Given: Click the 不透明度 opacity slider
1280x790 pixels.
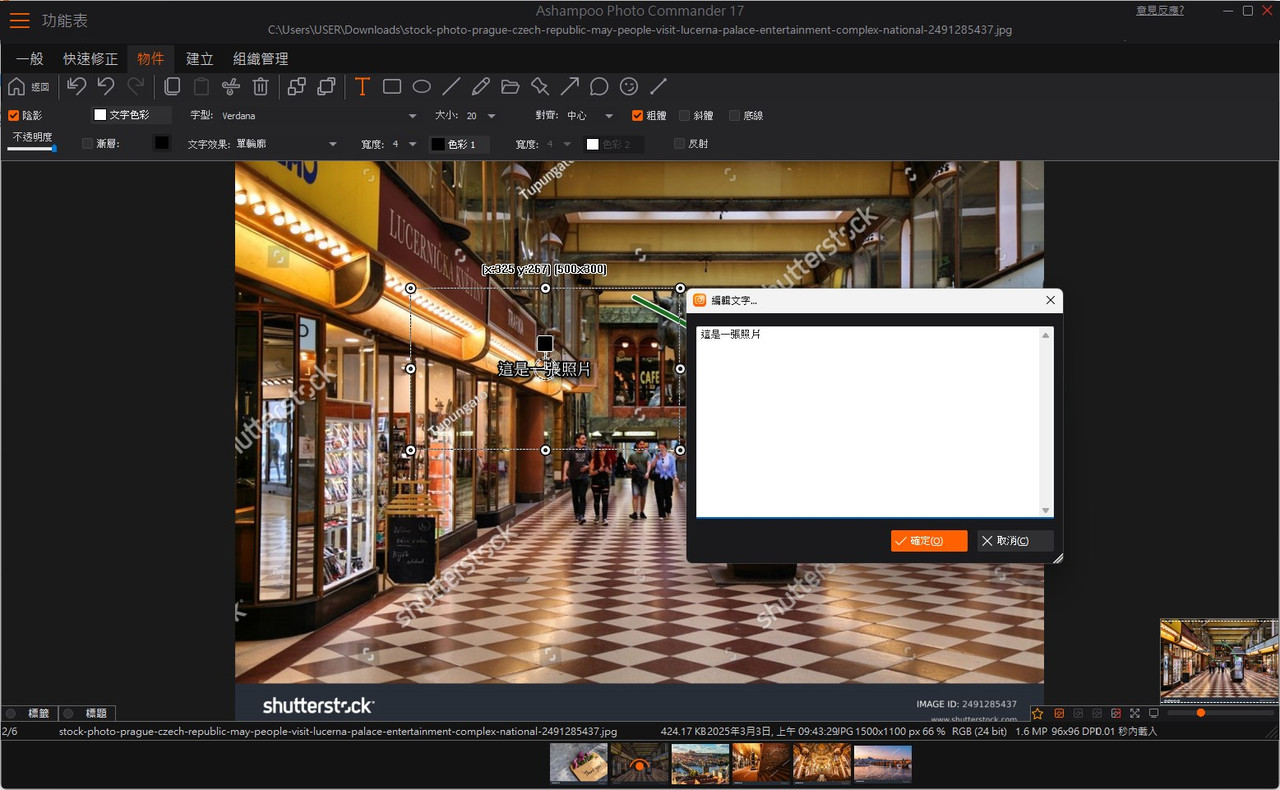Looking at the screenshot, I should point(32,148).
